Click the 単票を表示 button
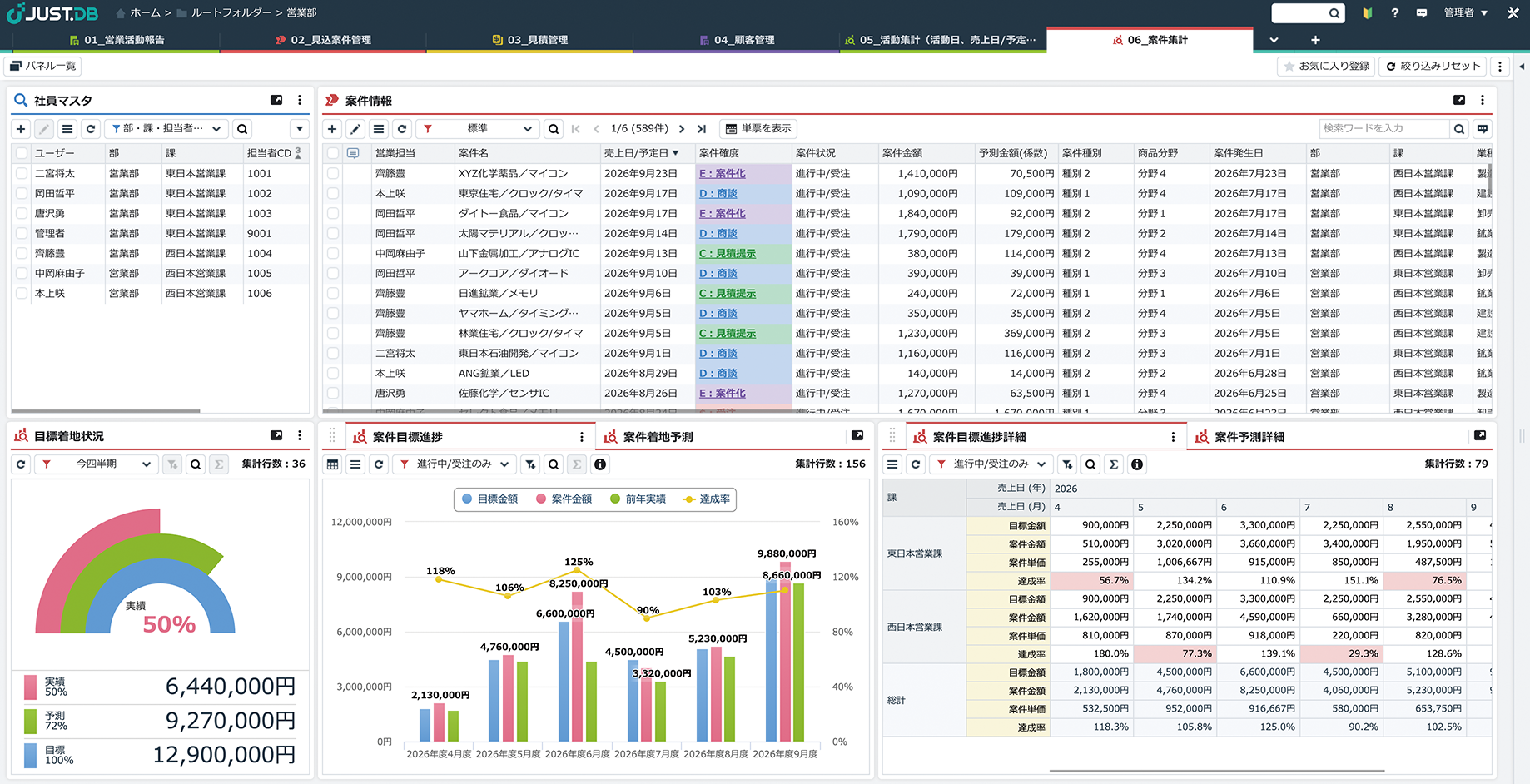Screen dimensions: 1530x784 point(758,129)
